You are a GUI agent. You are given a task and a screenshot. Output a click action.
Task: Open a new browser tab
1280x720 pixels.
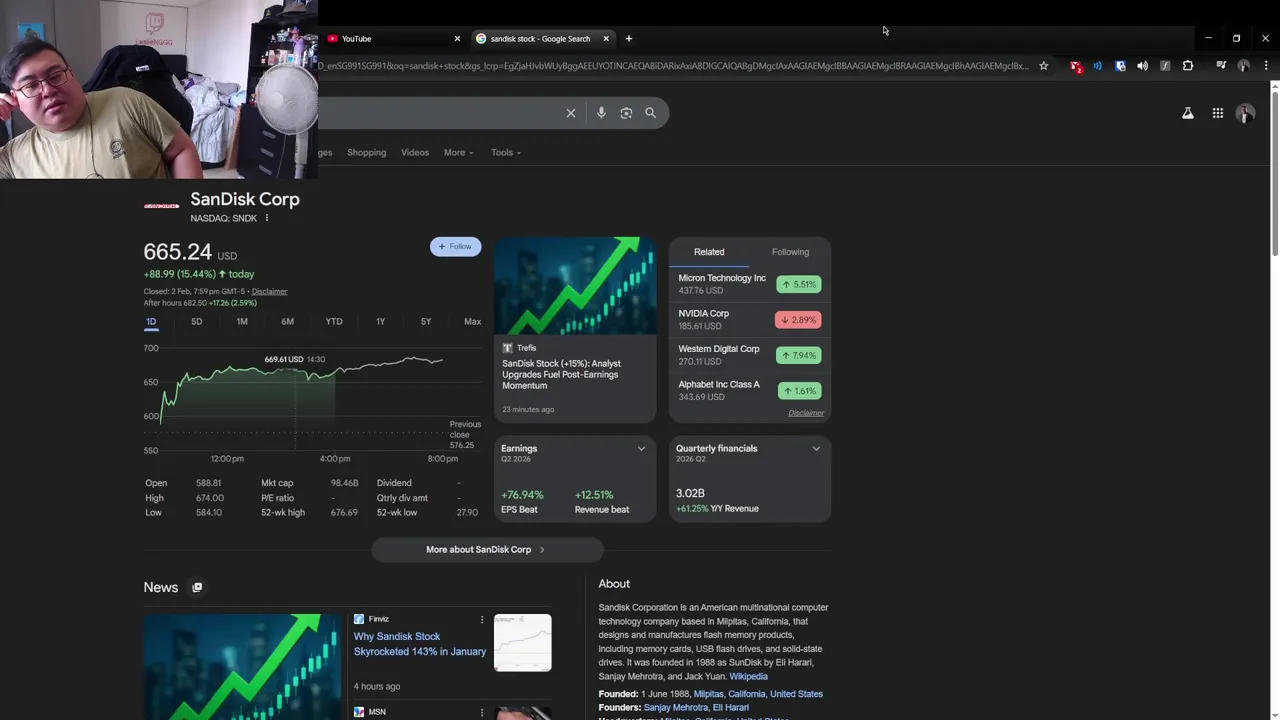(629, 39)
